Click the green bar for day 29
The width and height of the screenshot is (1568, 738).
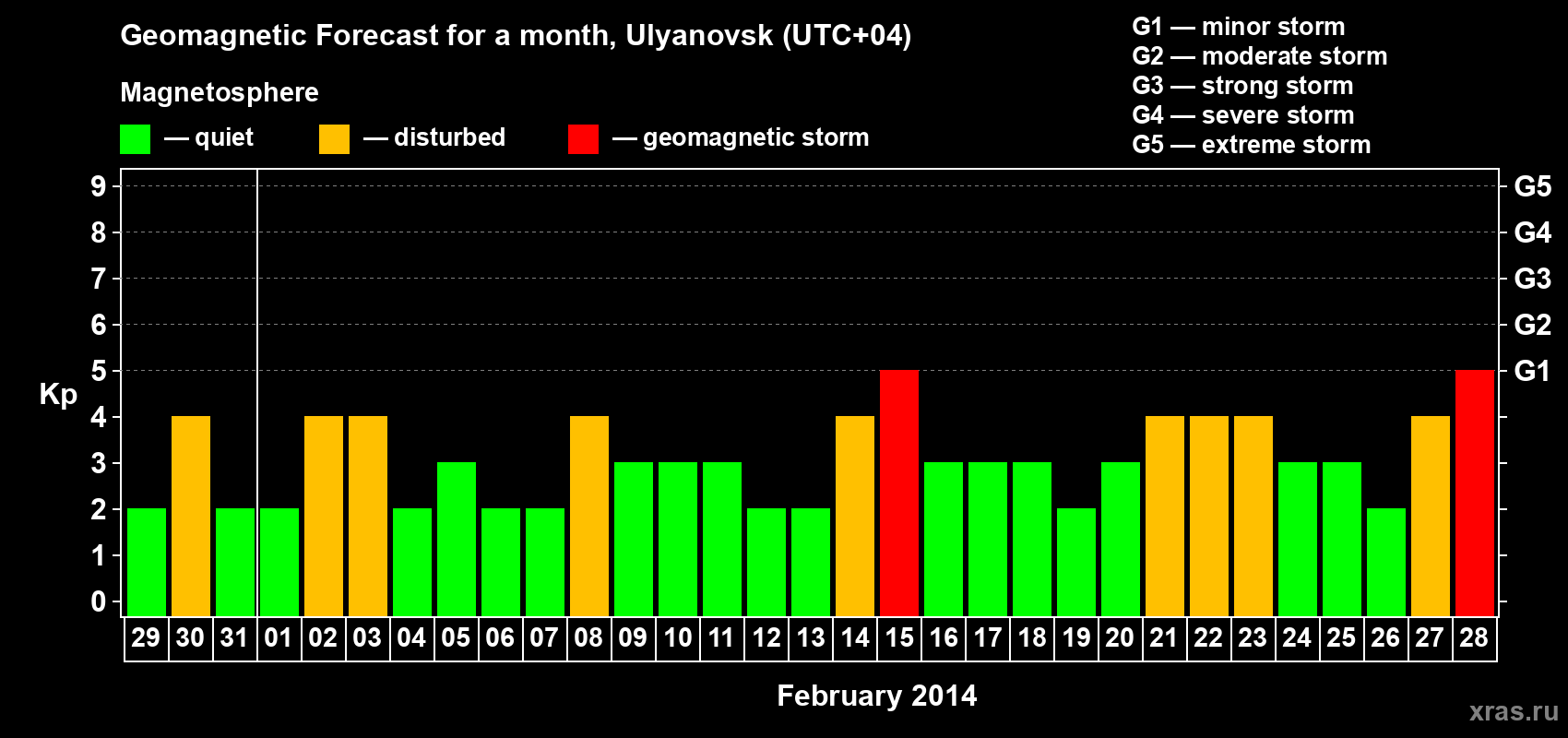147,562
